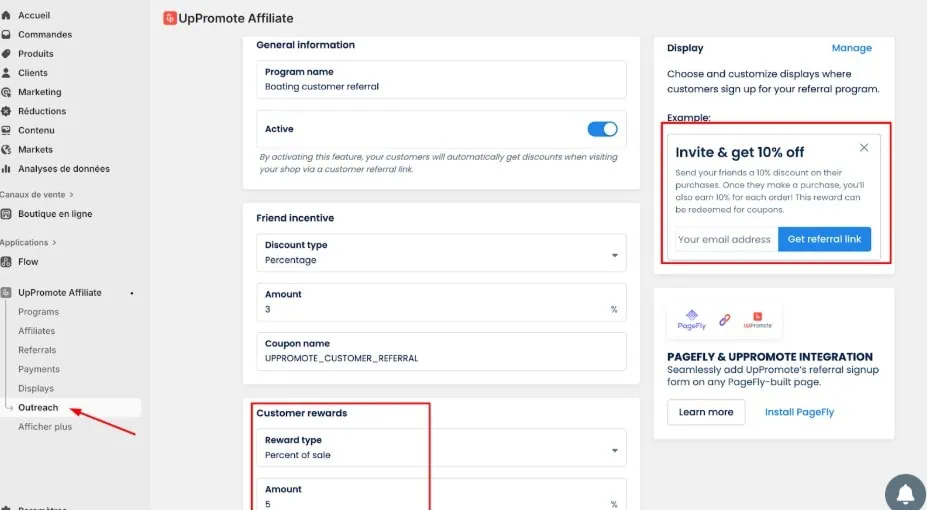Click the Customer rewards Amount field
This screenshot has width=927, height=510.
point(441,494)
